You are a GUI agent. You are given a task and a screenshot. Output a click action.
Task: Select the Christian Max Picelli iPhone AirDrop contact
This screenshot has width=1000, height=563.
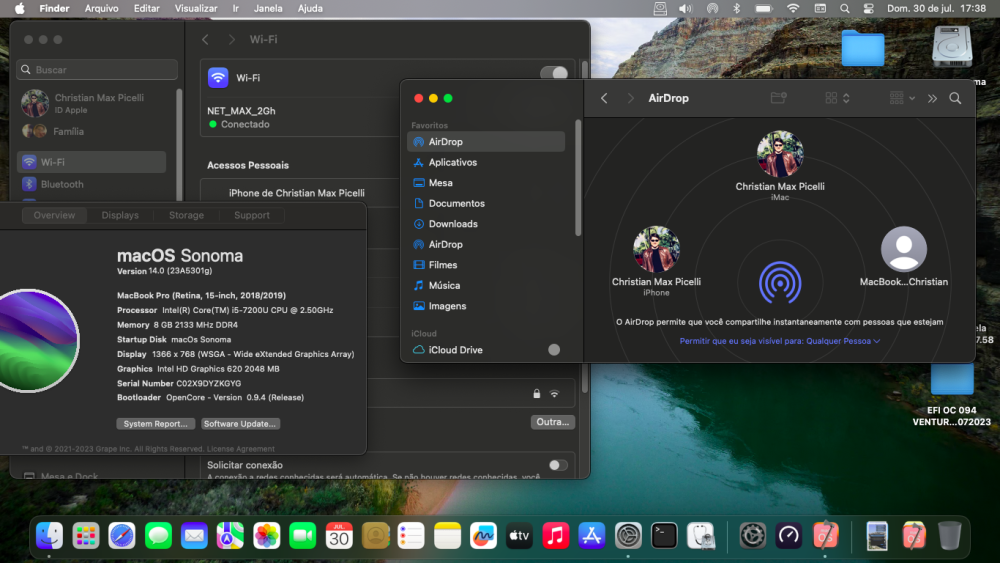click(x=656, y=261)
